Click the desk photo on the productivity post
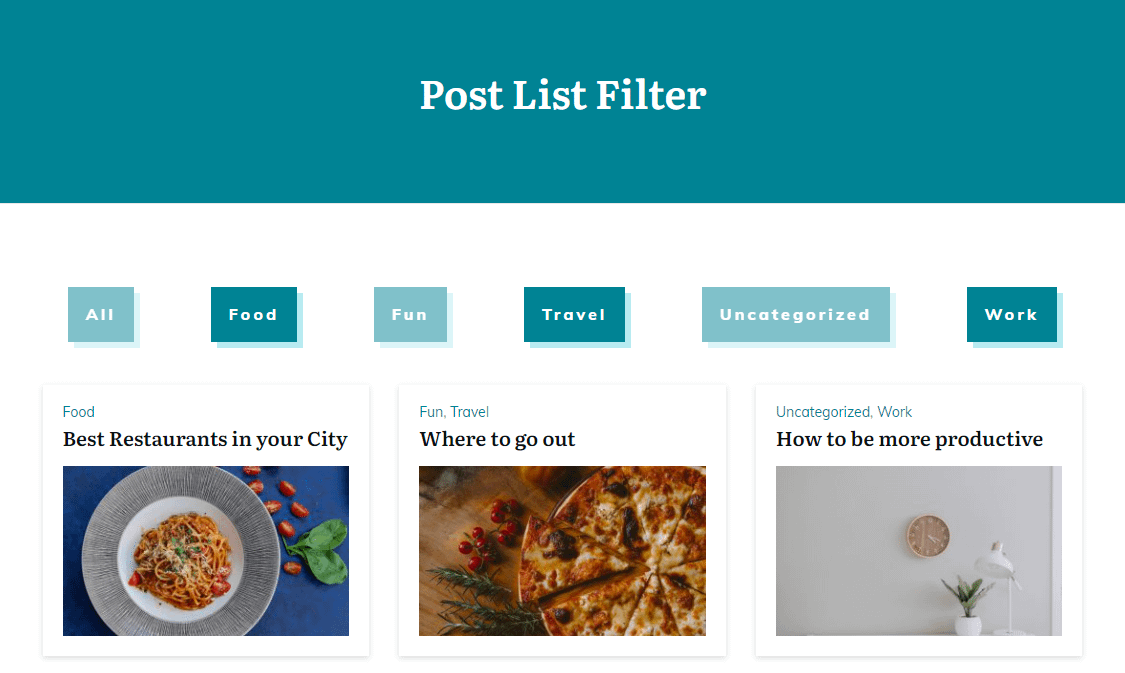The width and height of the screenshot is (1125, 673). pyautogui.click(x=918, y=550)
